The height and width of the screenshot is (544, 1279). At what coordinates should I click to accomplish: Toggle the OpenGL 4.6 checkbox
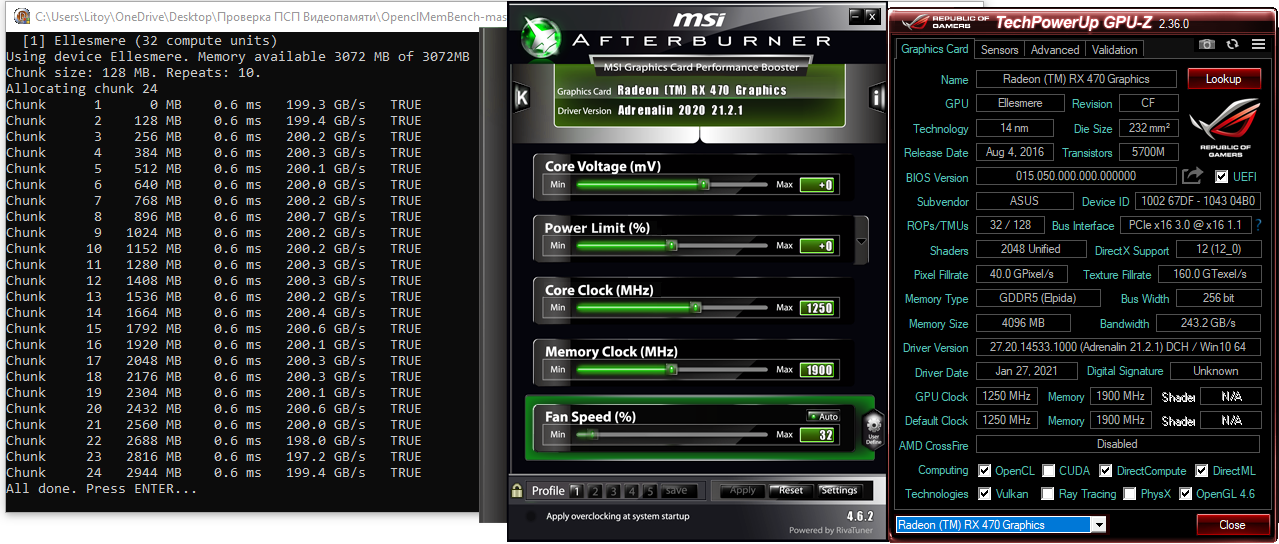coord(1186,494)
